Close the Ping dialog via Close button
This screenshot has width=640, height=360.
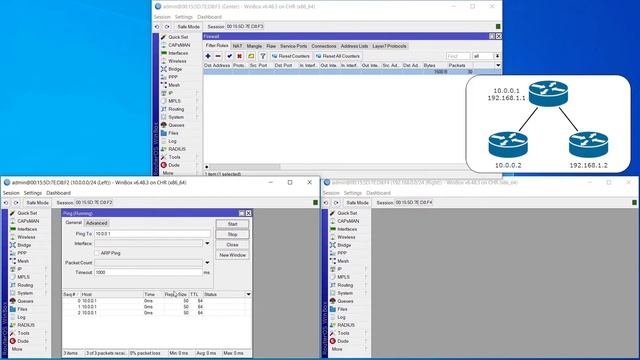coord(232,244)
